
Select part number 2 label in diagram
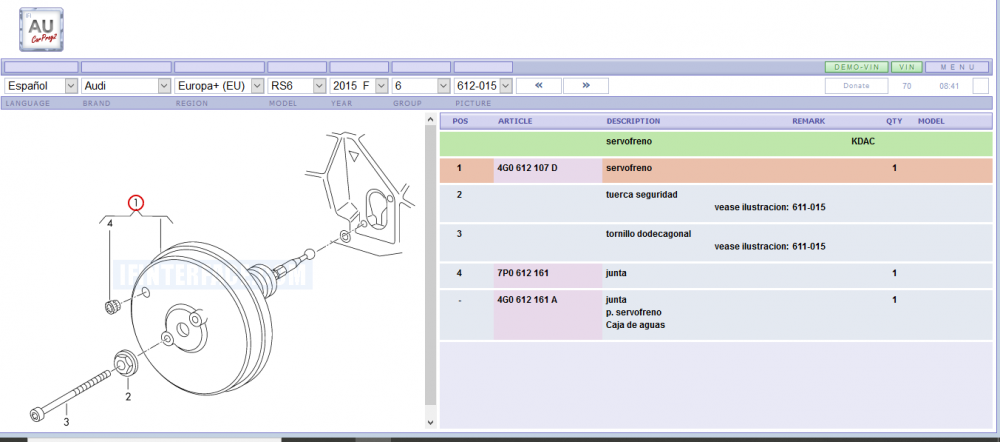(x=128, y=397)
